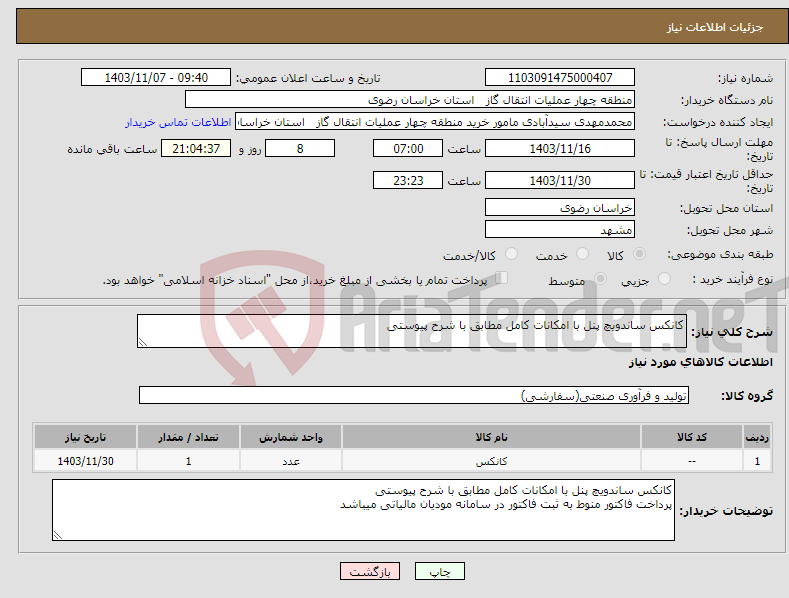Viewport: 789px width, 598px height.
Task: Click the remaining days field showing 8
Action: [x=300, y=148]
